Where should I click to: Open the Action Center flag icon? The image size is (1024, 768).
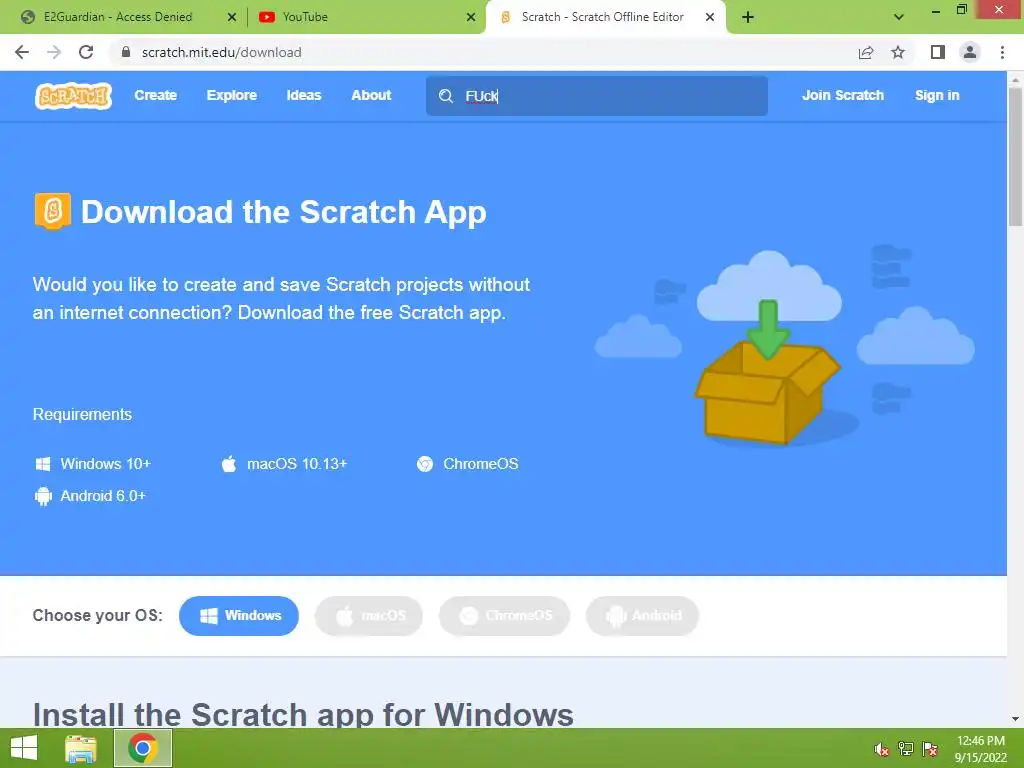pyautogui.click(x=930, y=749)
